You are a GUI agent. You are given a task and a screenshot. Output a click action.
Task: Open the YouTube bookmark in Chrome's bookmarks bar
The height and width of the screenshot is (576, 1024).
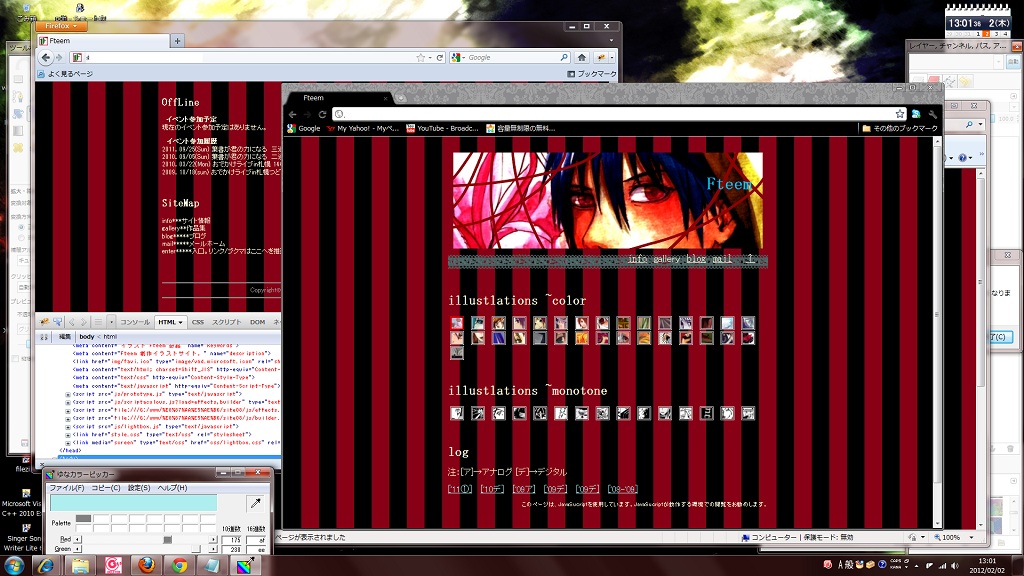(443, 129)
